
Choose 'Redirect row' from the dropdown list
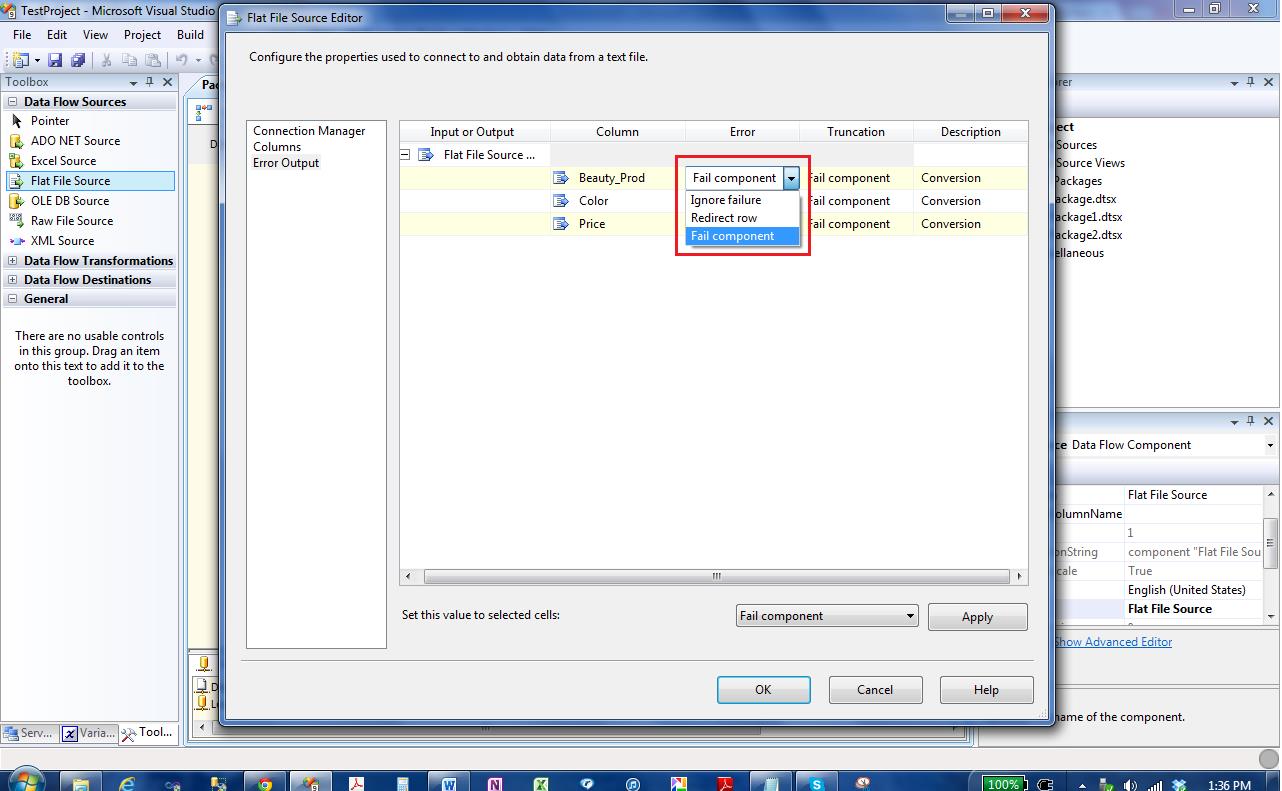click(724, 218)
